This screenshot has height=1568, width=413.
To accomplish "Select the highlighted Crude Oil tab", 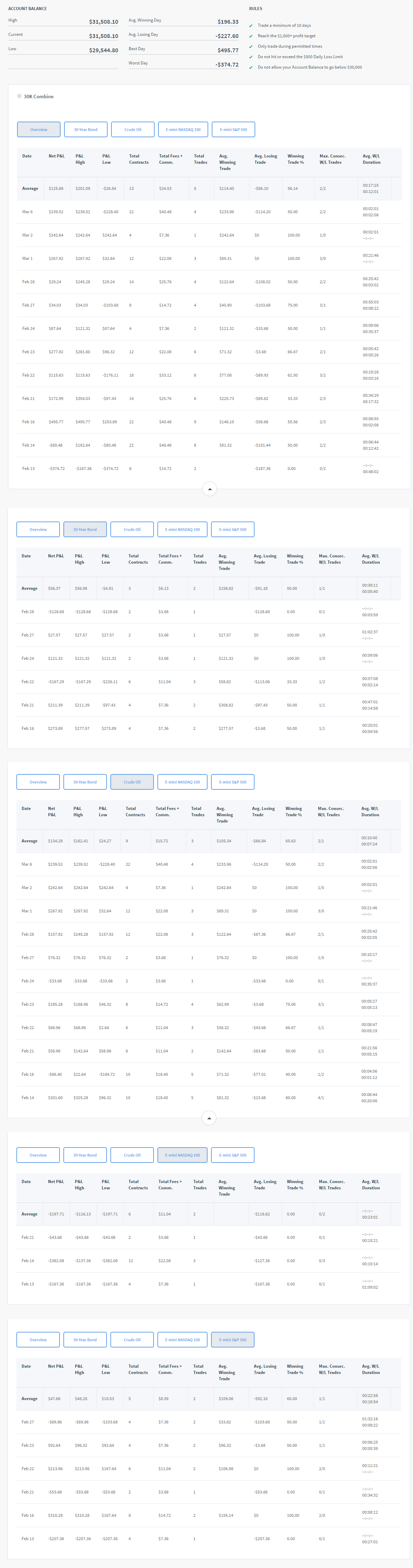I will pos(132,782).
